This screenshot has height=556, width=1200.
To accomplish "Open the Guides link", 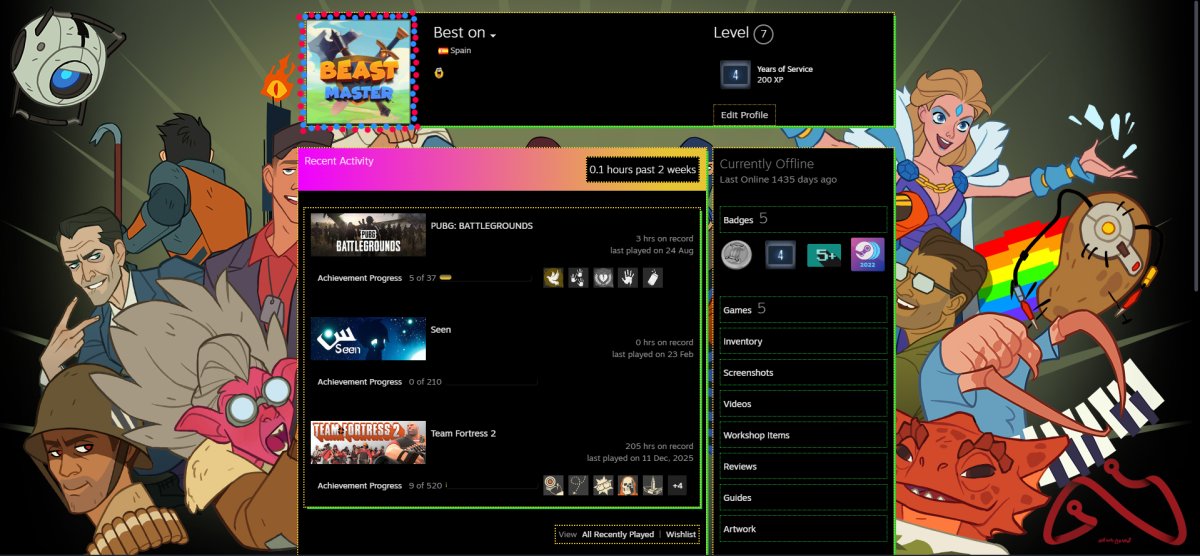I will click(x=803, y=498).
